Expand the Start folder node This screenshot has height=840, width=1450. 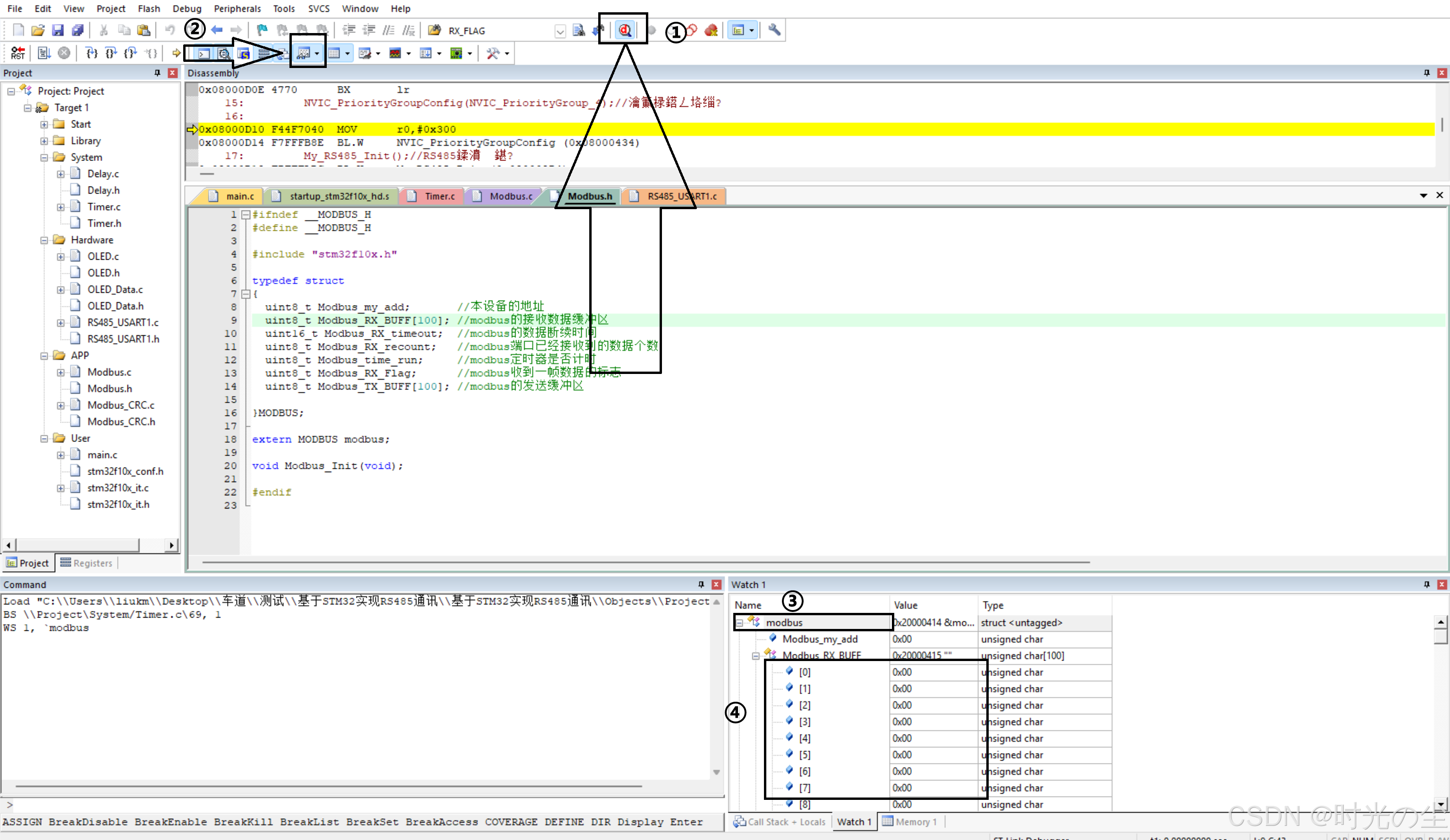coord(44,124)
